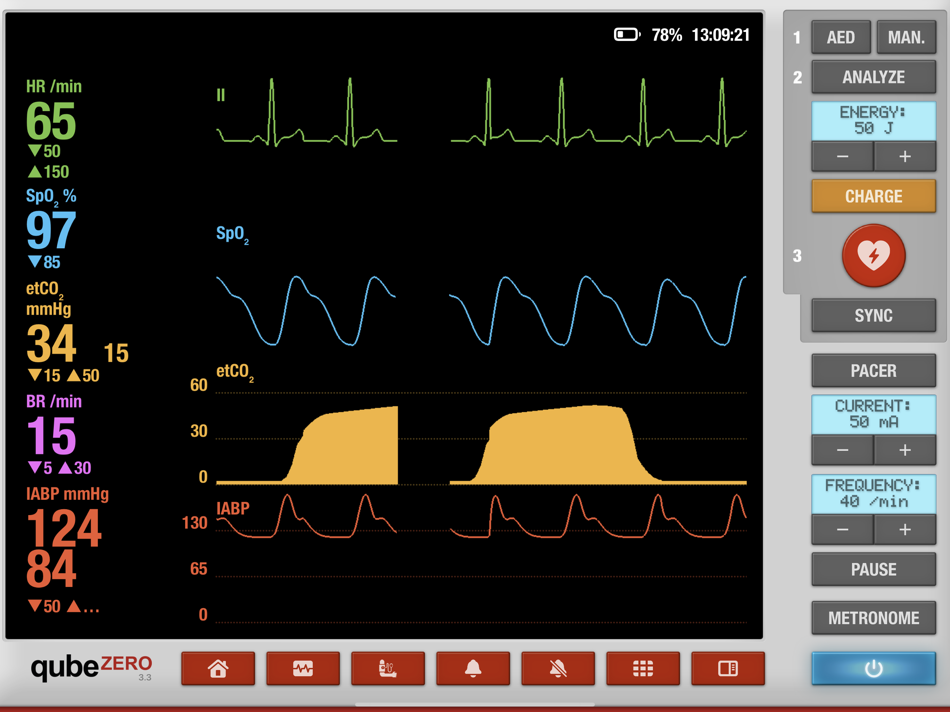Screen dimensions: 950x712
Task: Activate the PACER button
Action: [x=874, y=370]
